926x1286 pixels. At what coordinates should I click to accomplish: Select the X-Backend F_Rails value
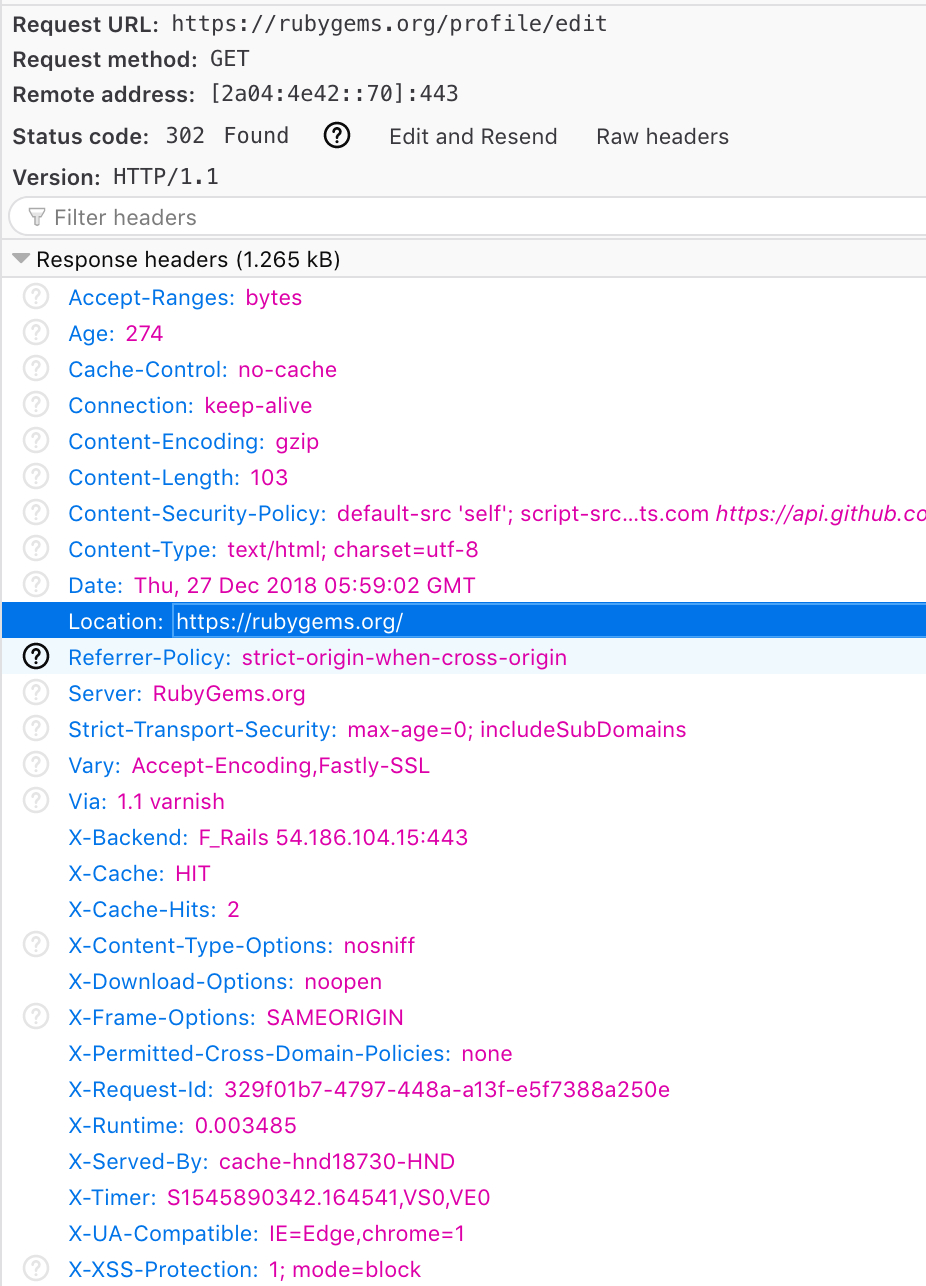[x=332, y=838]
